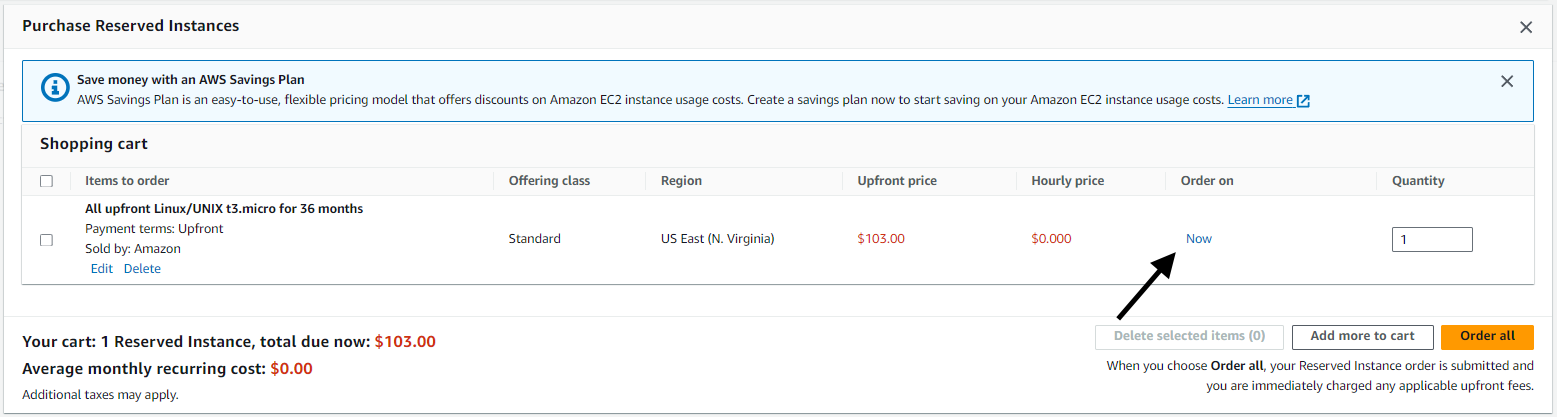Click the Items to order column header
The height and width of the screenshot is (417, 1557).
pyautogui.click(x=127, y=181)
